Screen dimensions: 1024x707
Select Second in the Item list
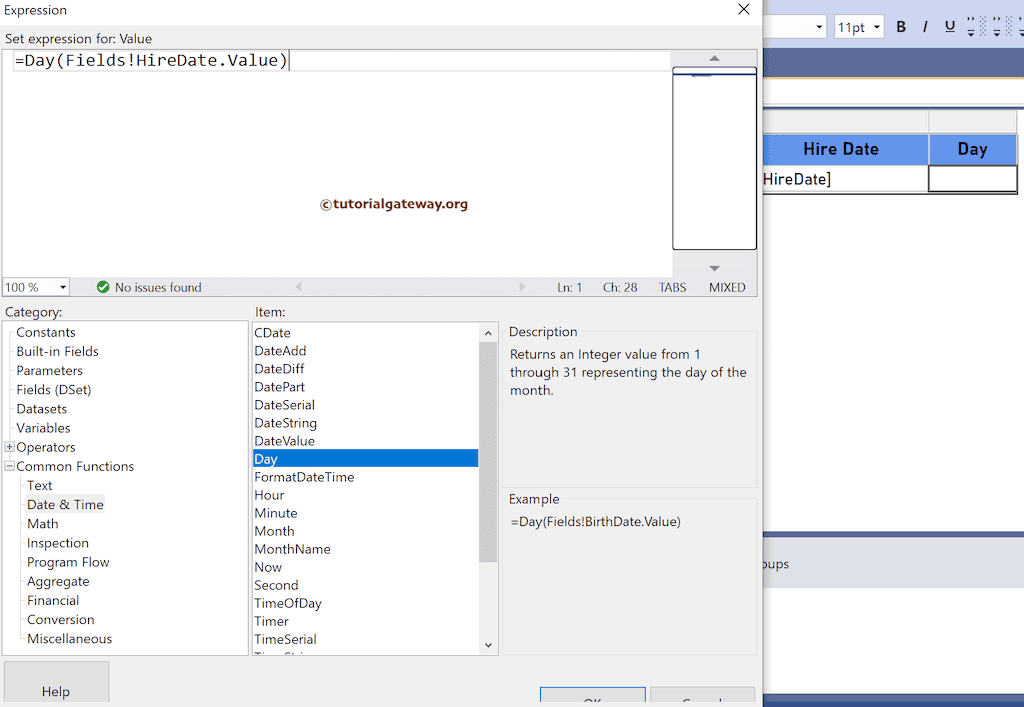click(x=366, y=586)
